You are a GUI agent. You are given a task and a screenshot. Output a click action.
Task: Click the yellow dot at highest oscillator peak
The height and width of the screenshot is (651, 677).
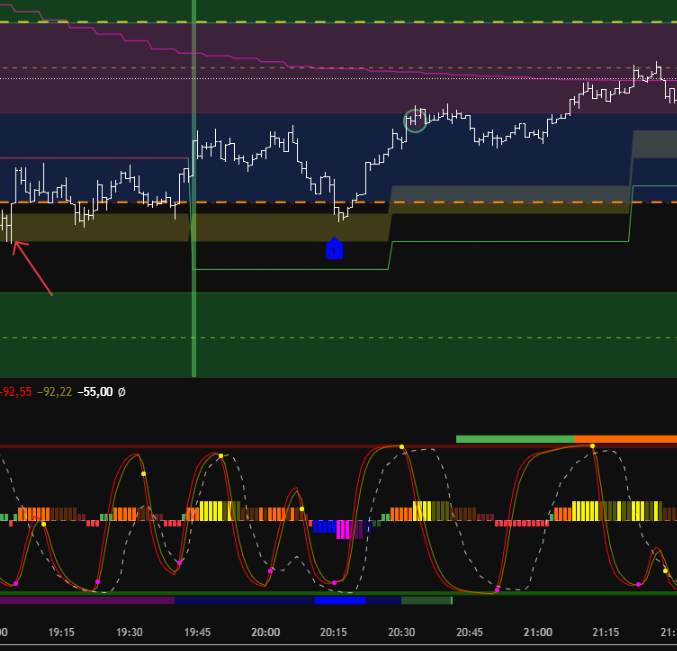pos(401,447)
